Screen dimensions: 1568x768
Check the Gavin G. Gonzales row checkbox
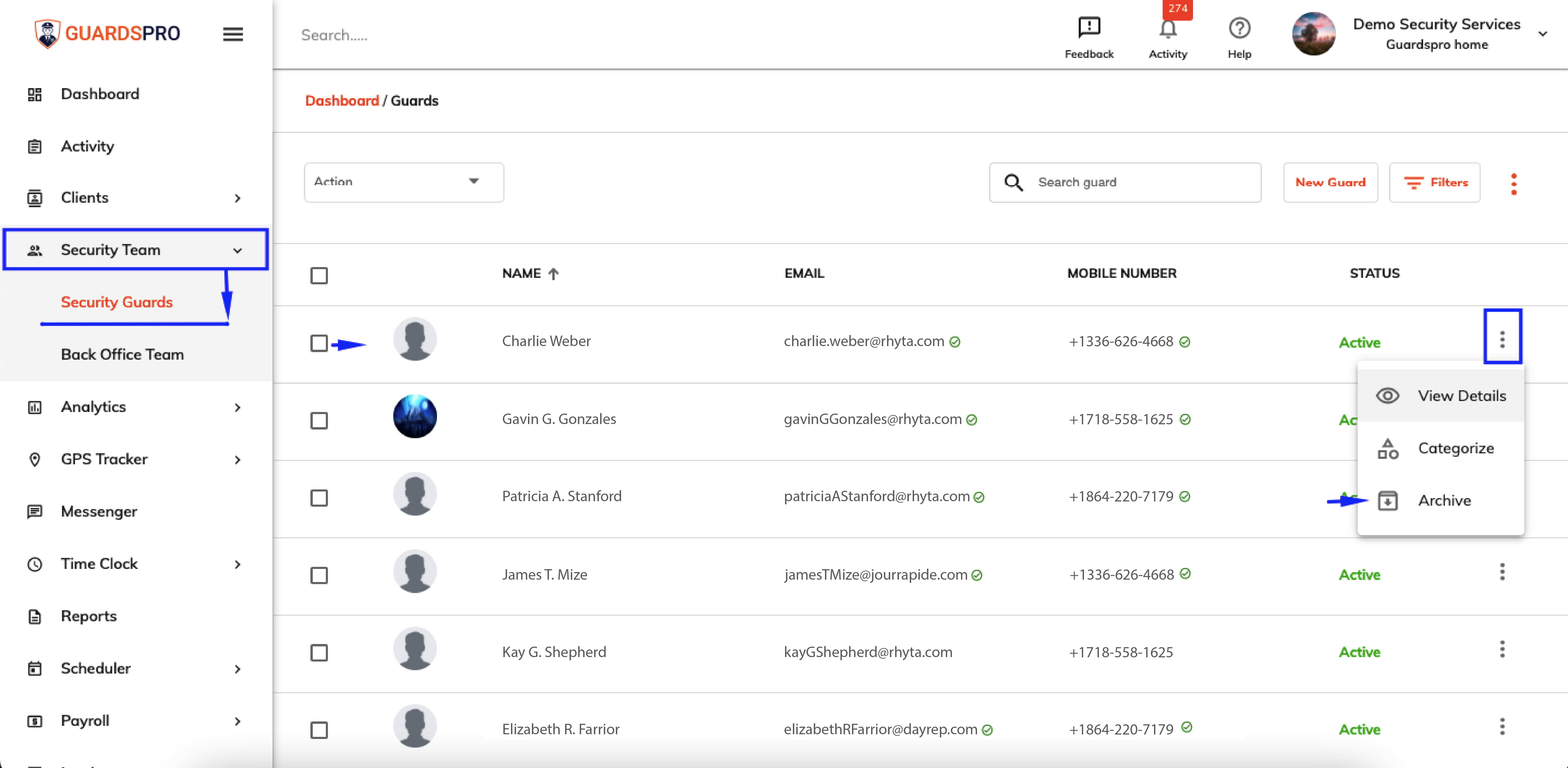[319, 420]
